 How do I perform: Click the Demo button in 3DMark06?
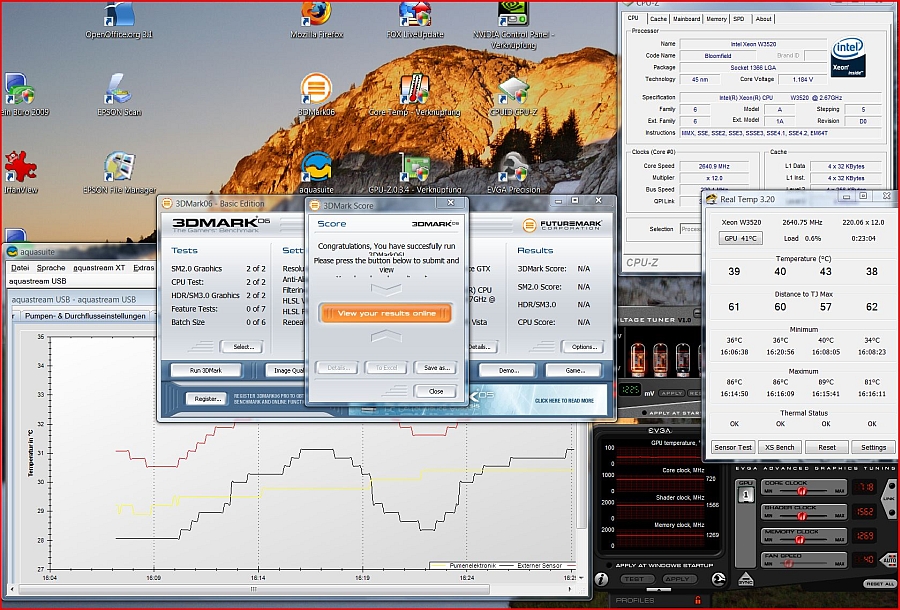click(x=508, y=371)
